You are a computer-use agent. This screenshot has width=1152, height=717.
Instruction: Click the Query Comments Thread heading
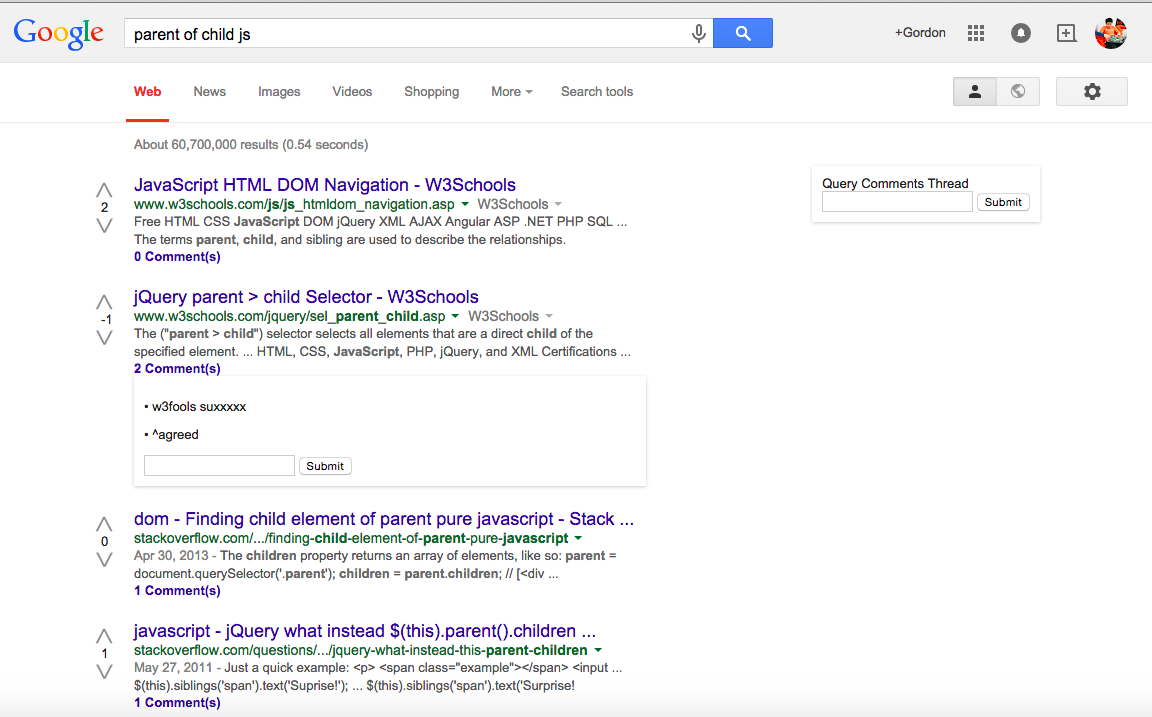click(x=895, y=184)
